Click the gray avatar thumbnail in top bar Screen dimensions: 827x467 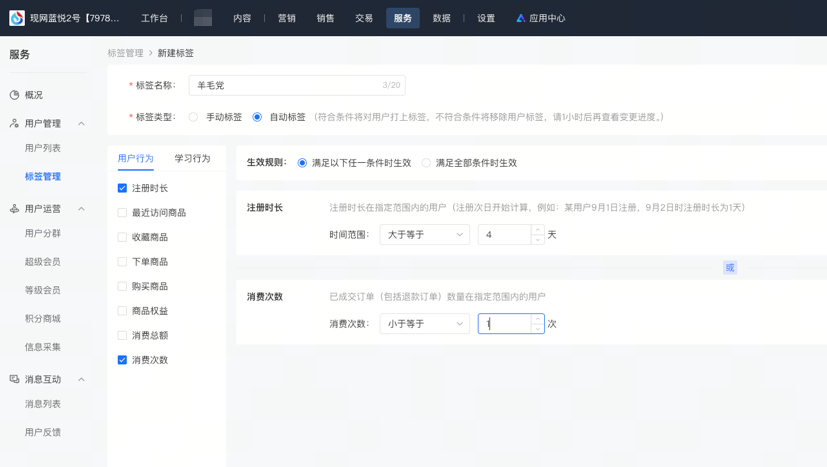tap(203, 18)
